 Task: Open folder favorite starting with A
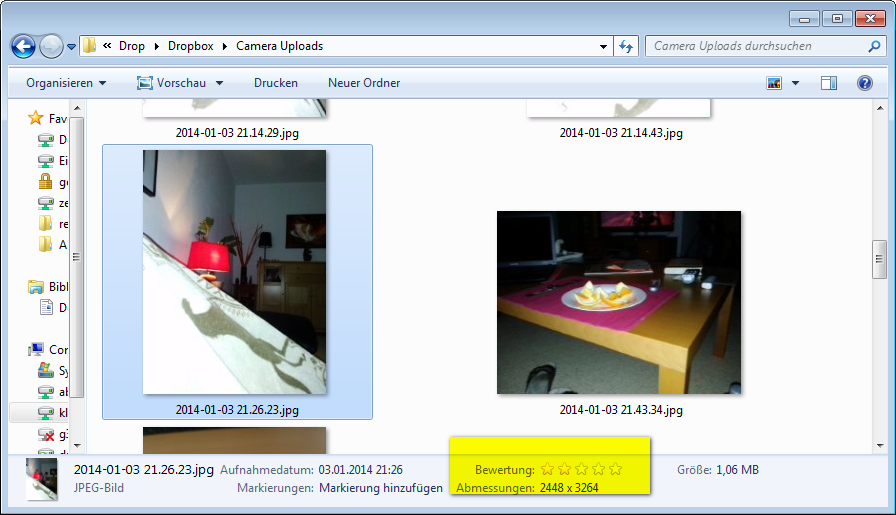click(52, 245)
